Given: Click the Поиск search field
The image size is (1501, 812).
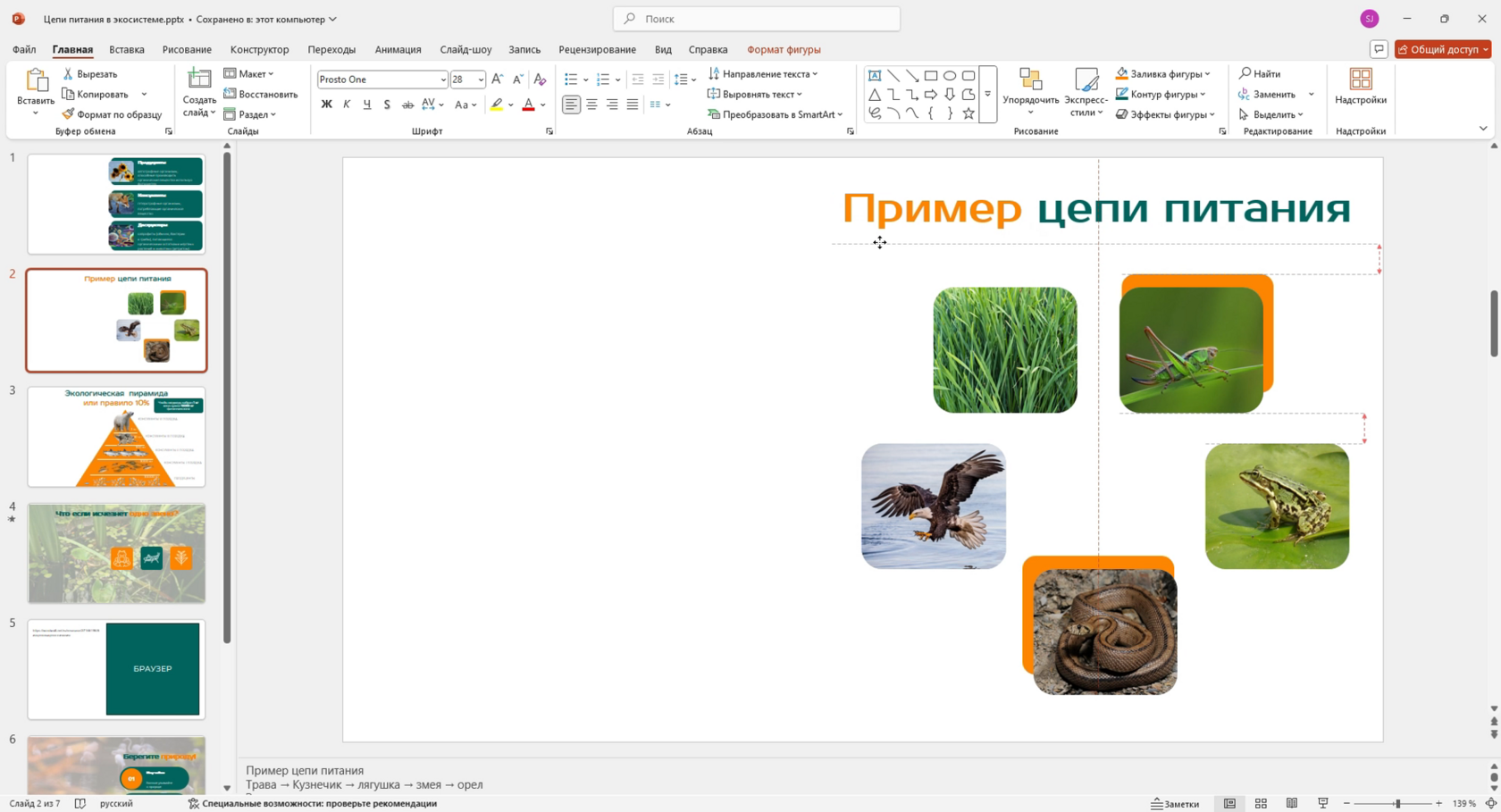Looking at the screenshot, I should point(757,19).
